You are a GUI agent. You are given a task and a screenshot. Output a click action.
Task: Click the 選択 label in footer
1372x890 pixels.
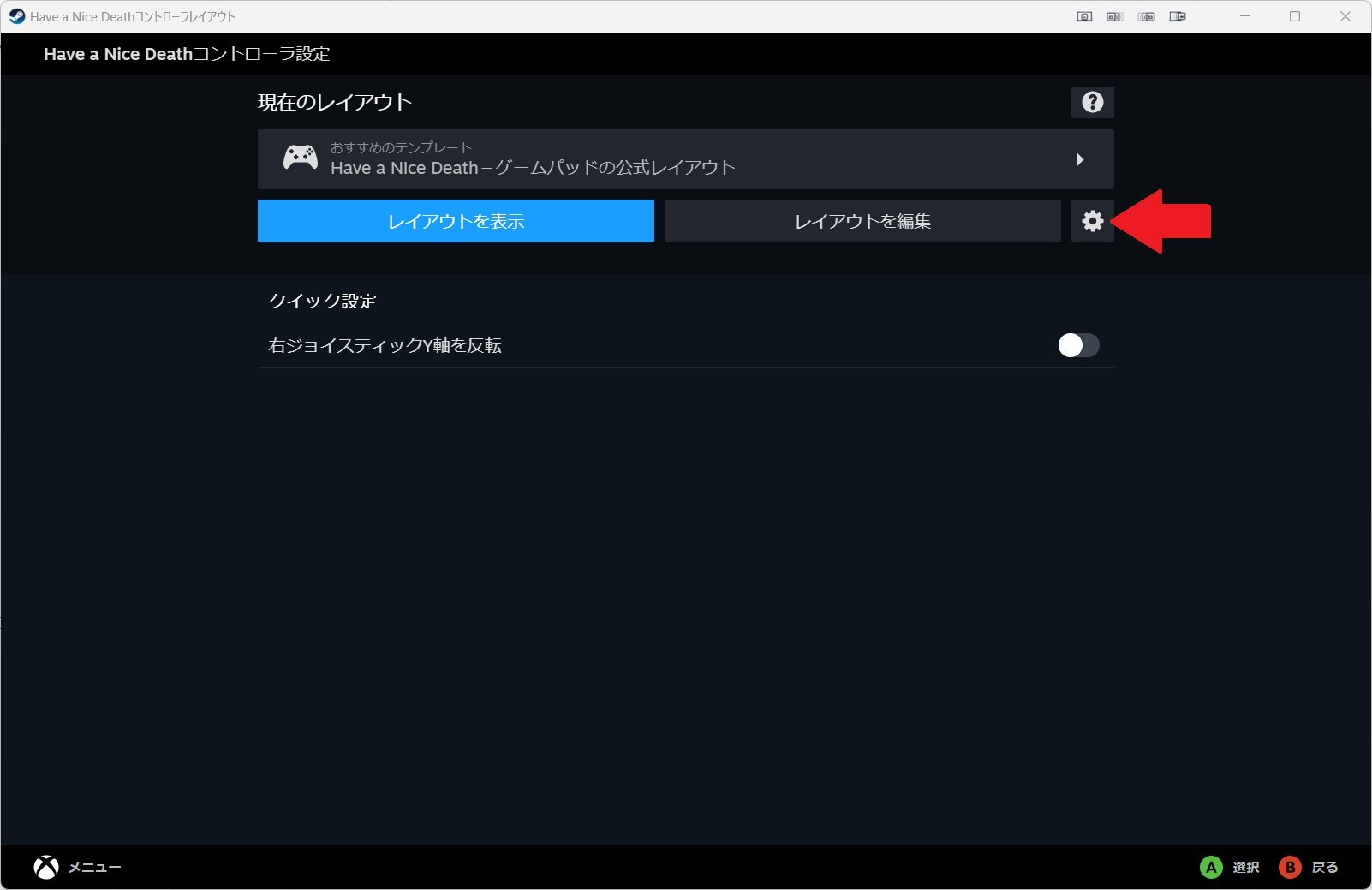(1246, 867)
